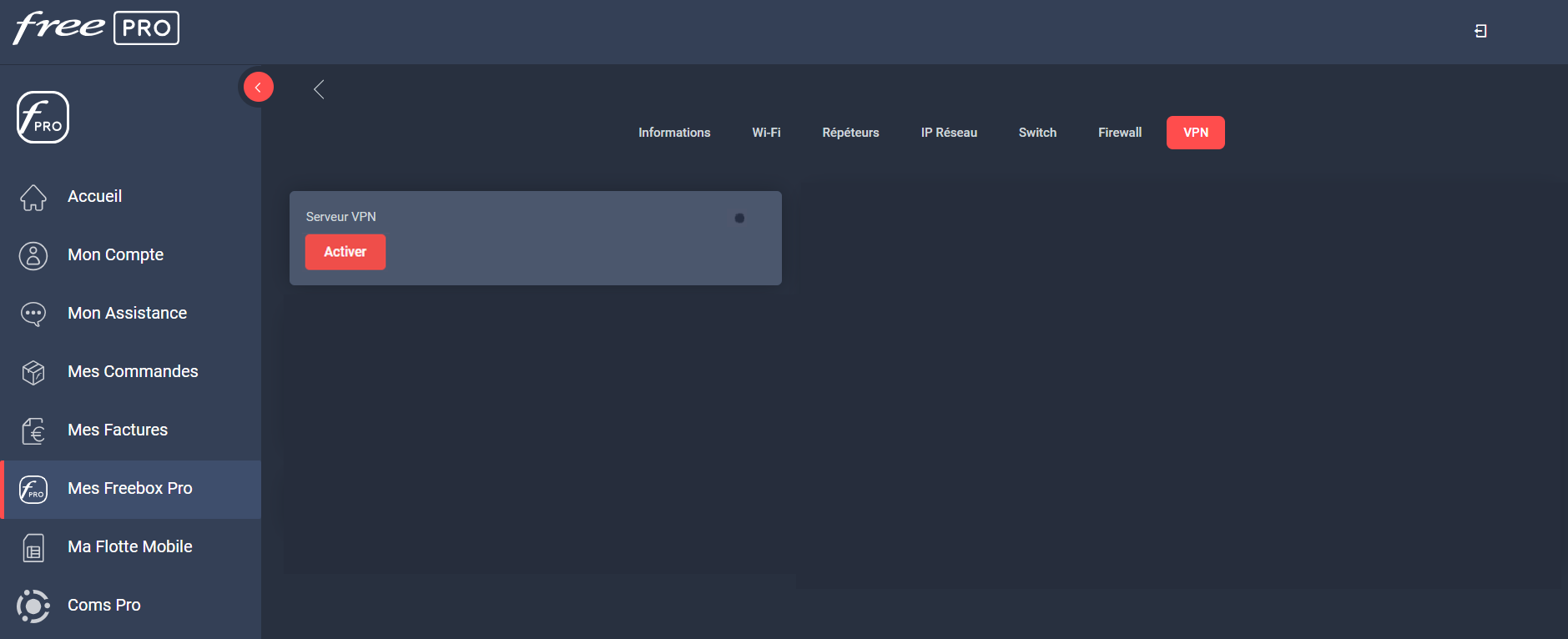
Task: Go back using the left arrow
Action: (319, 89)
